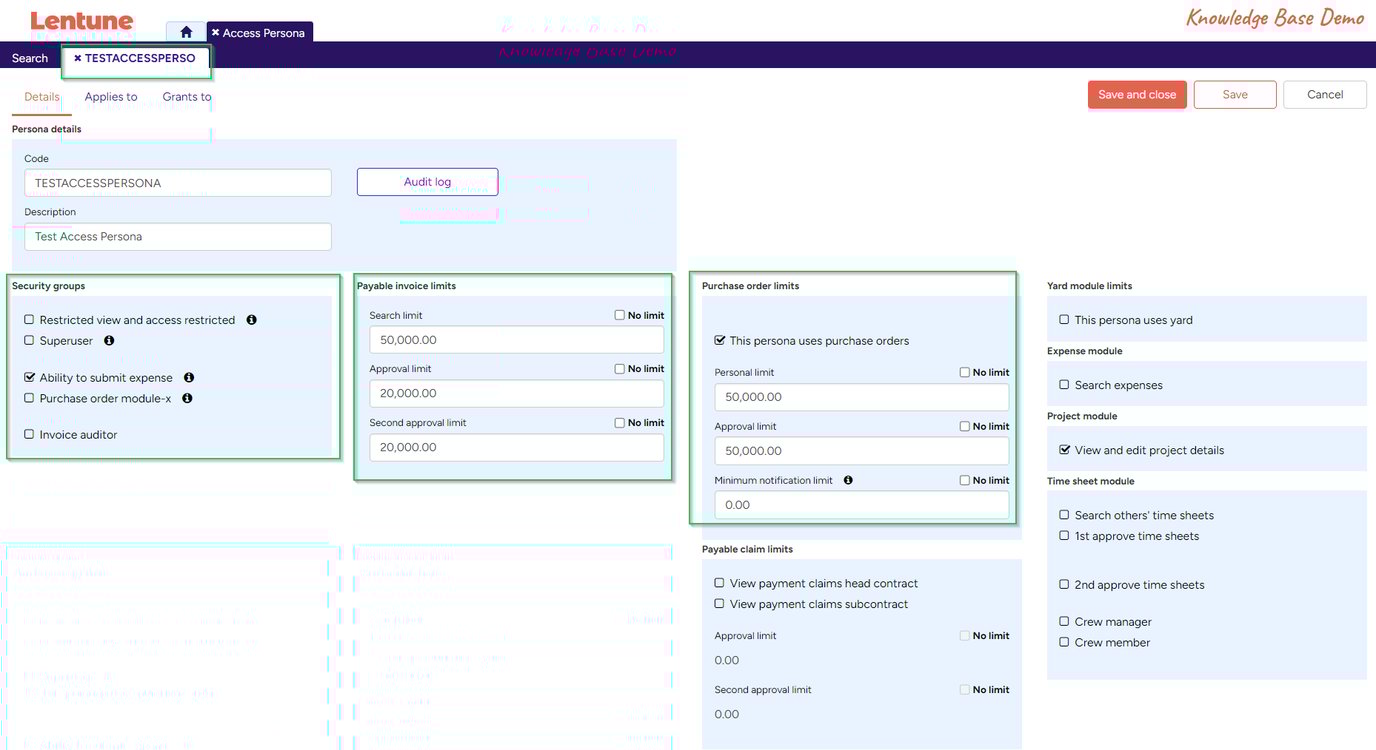Click info icon beside Minimum notification limit
The height and width of the screenshot is (750, 1376).
848,481
